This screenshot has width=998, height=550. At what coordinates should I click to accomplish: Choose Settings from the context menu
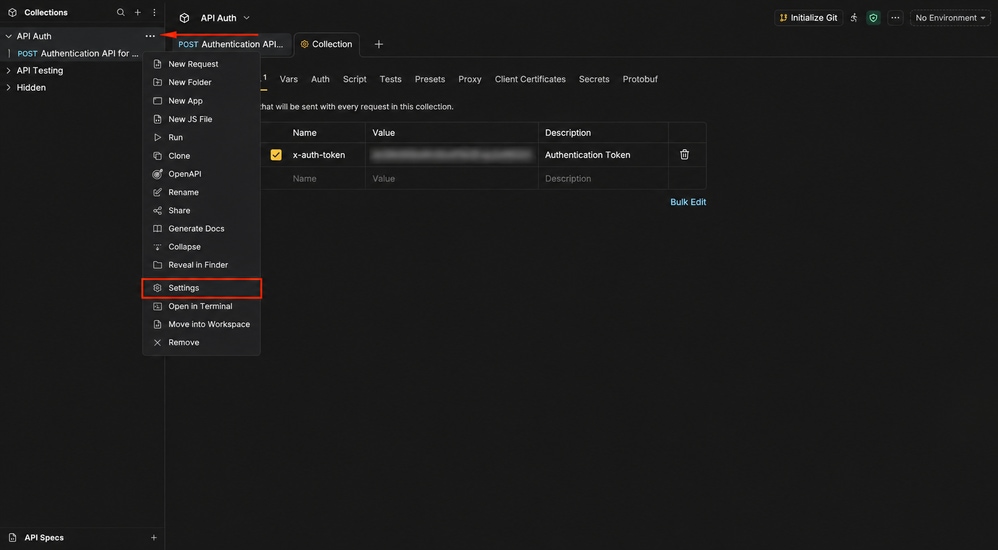tap(202, 288)
